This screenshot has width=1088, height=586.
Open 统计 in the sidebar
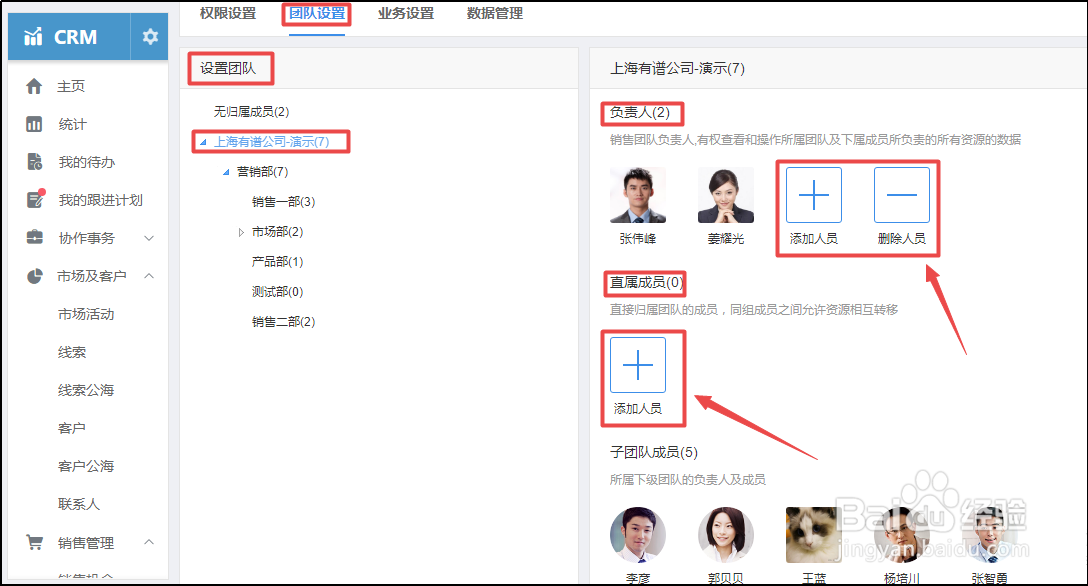pyautogui.click(x=72, y=124)
